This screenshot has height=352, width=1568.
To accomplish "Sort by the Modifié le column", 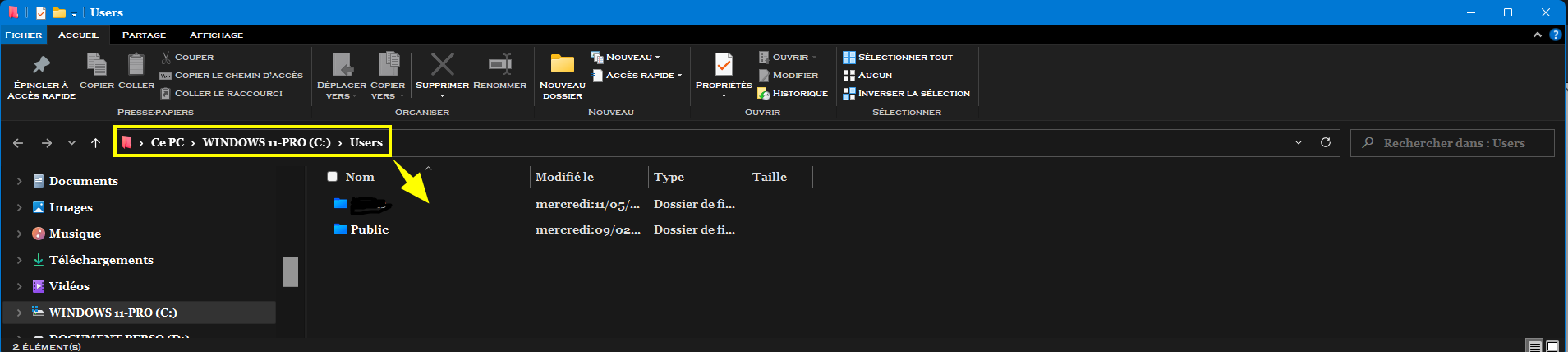I will (x=564, y=177).
